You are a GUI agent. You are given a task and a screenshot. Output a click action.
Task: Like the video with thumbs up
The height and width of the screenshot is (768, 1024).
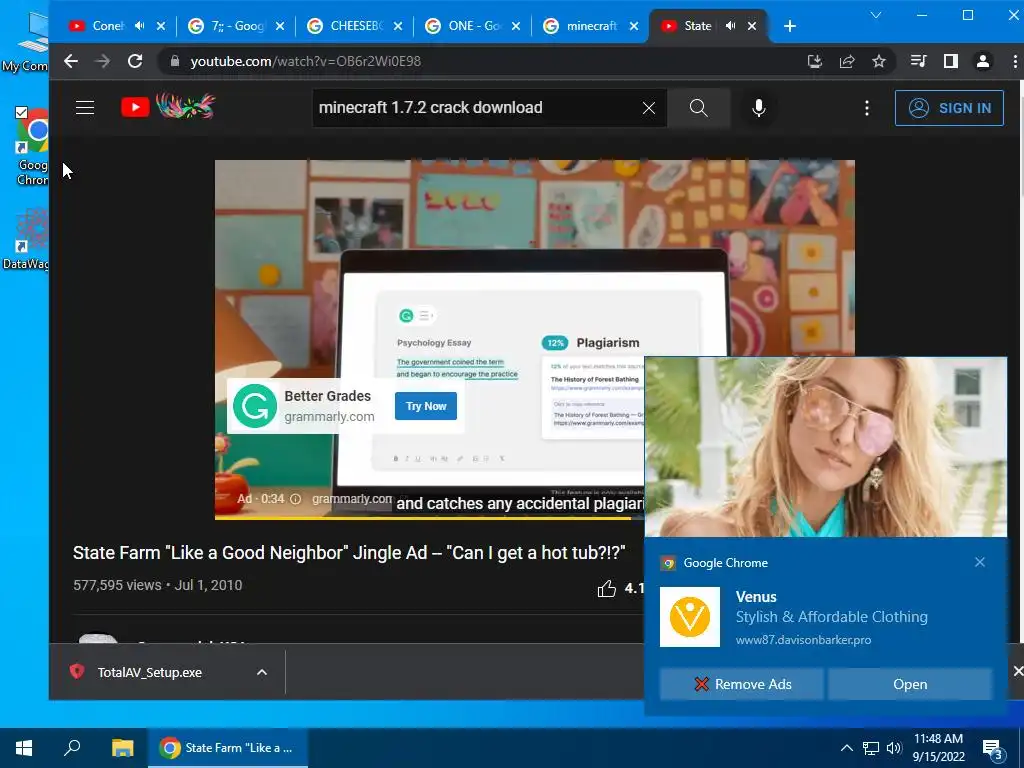(x=607, y=588)
